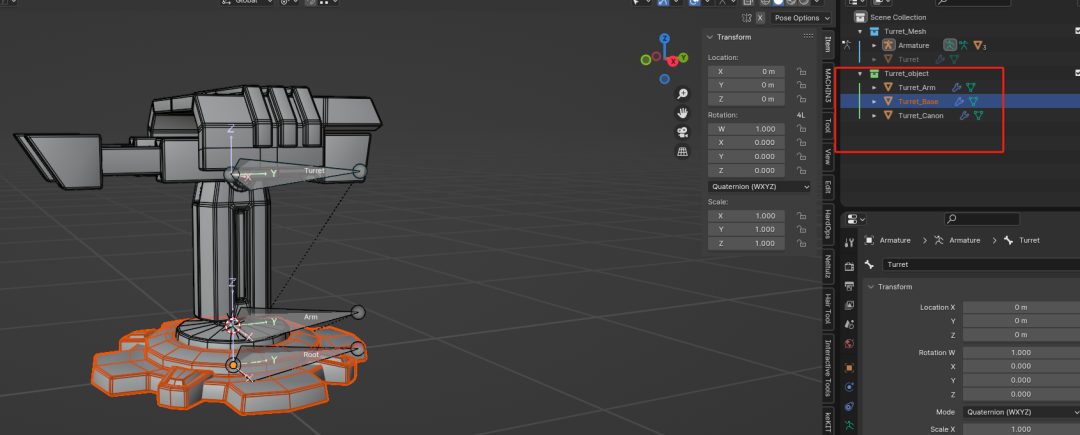Switch to the HardOps sidebar tab
This screenshot has width=1080, height=435.
pos(827,224)
